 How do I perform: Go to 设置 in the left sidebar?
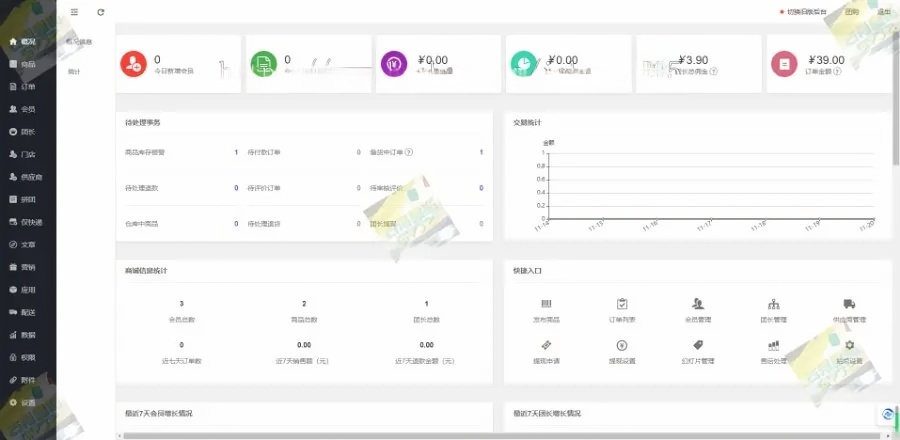(27, 402)
